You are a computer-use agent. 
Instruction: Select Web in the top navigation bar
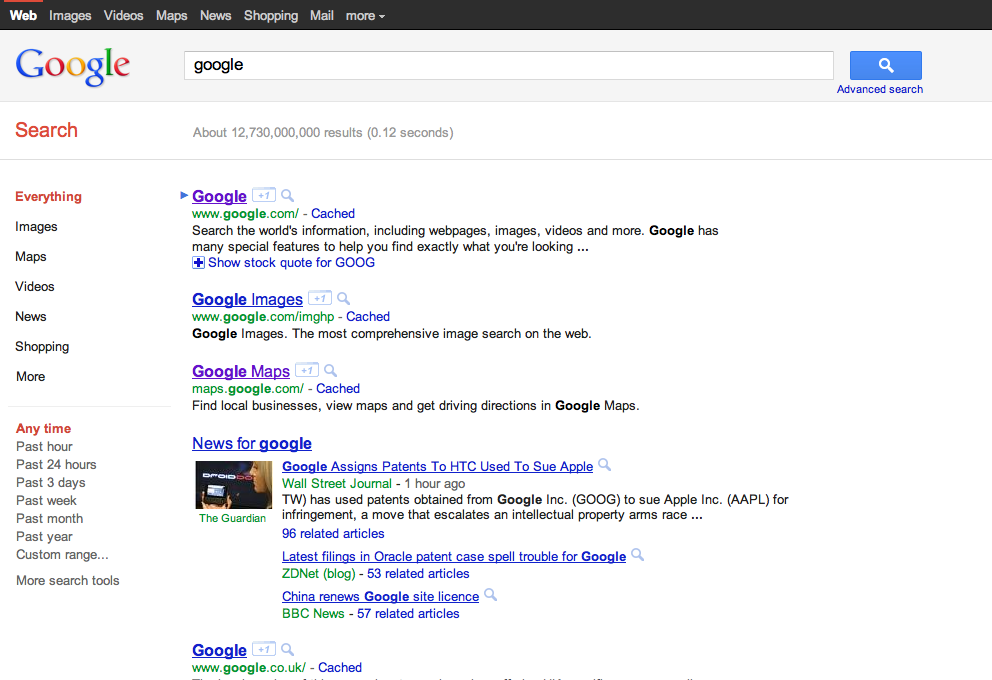(x=23, y=15)
